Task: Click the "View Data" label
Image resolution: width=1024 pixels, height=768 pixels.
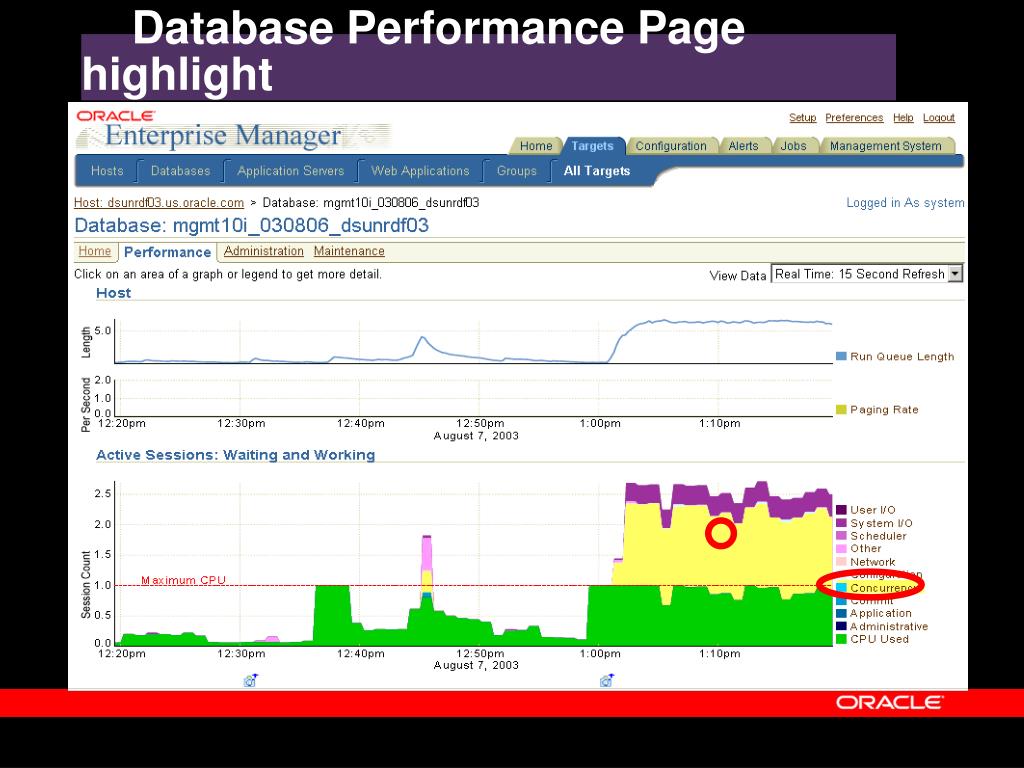Action: (x=737, y=276)
